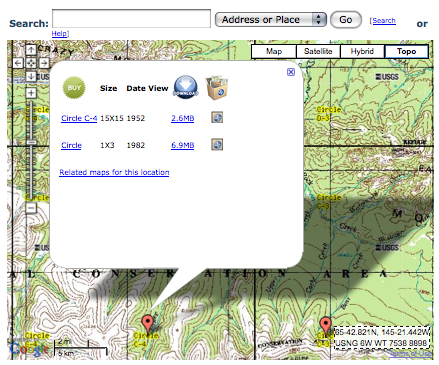The width and height of the screenshot is (439, 365).
Task: Add Circle C-4 1952 map to cart
Action: [217, 118]
